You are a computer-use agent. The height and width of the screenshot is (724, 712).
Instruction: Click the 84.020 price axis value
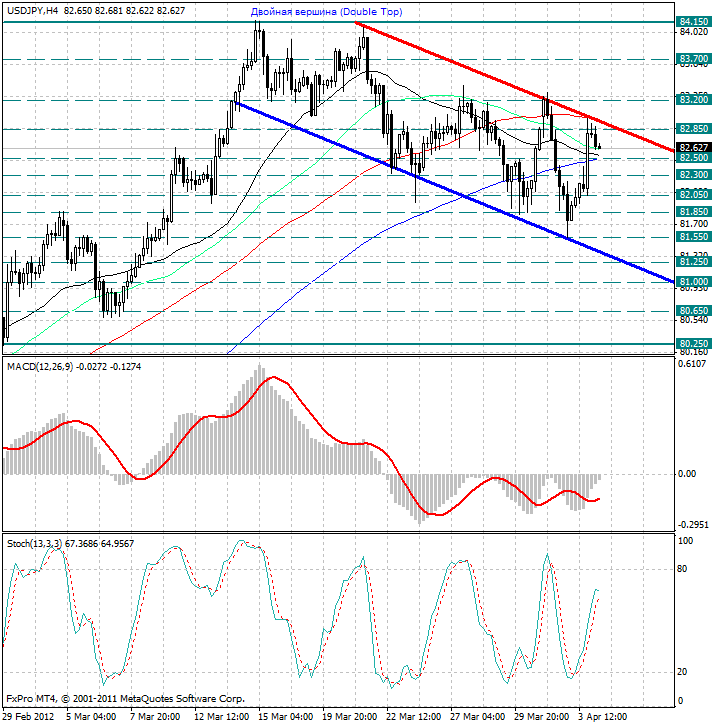tap(694, 32)
